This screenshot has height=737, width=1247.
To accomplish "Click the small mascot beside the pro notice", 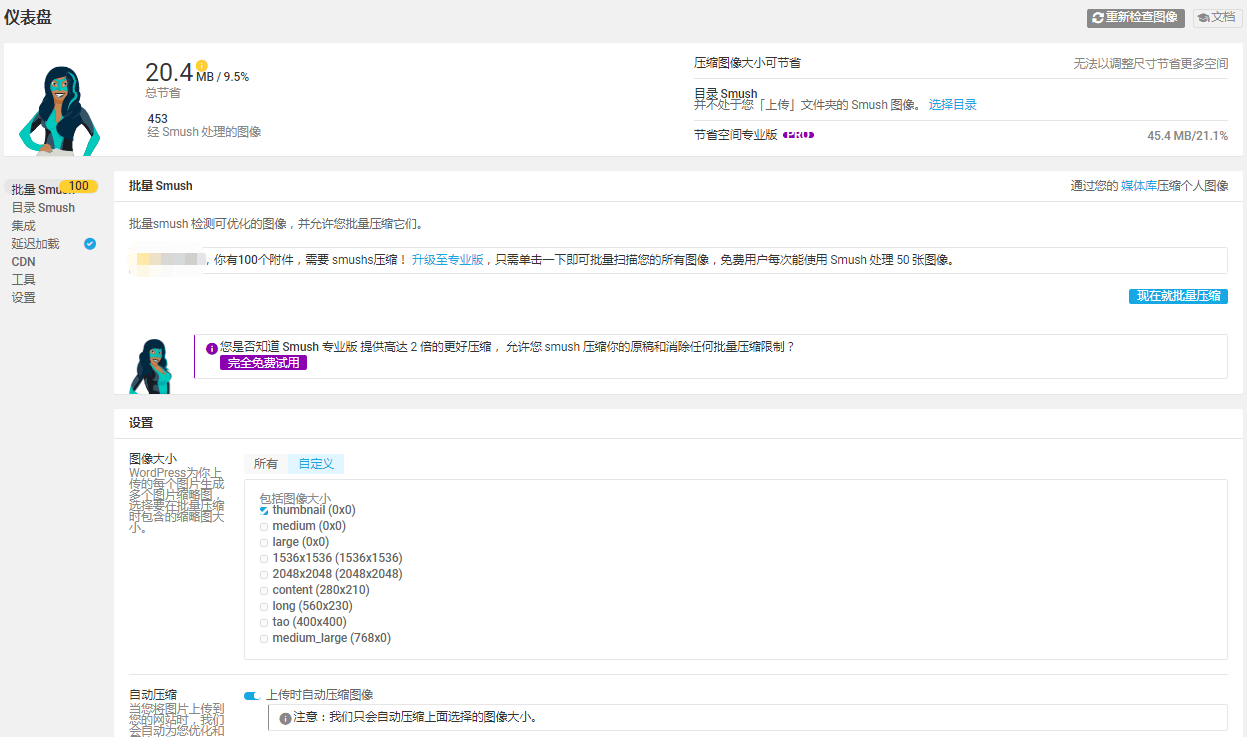I will tap(151, 366).
